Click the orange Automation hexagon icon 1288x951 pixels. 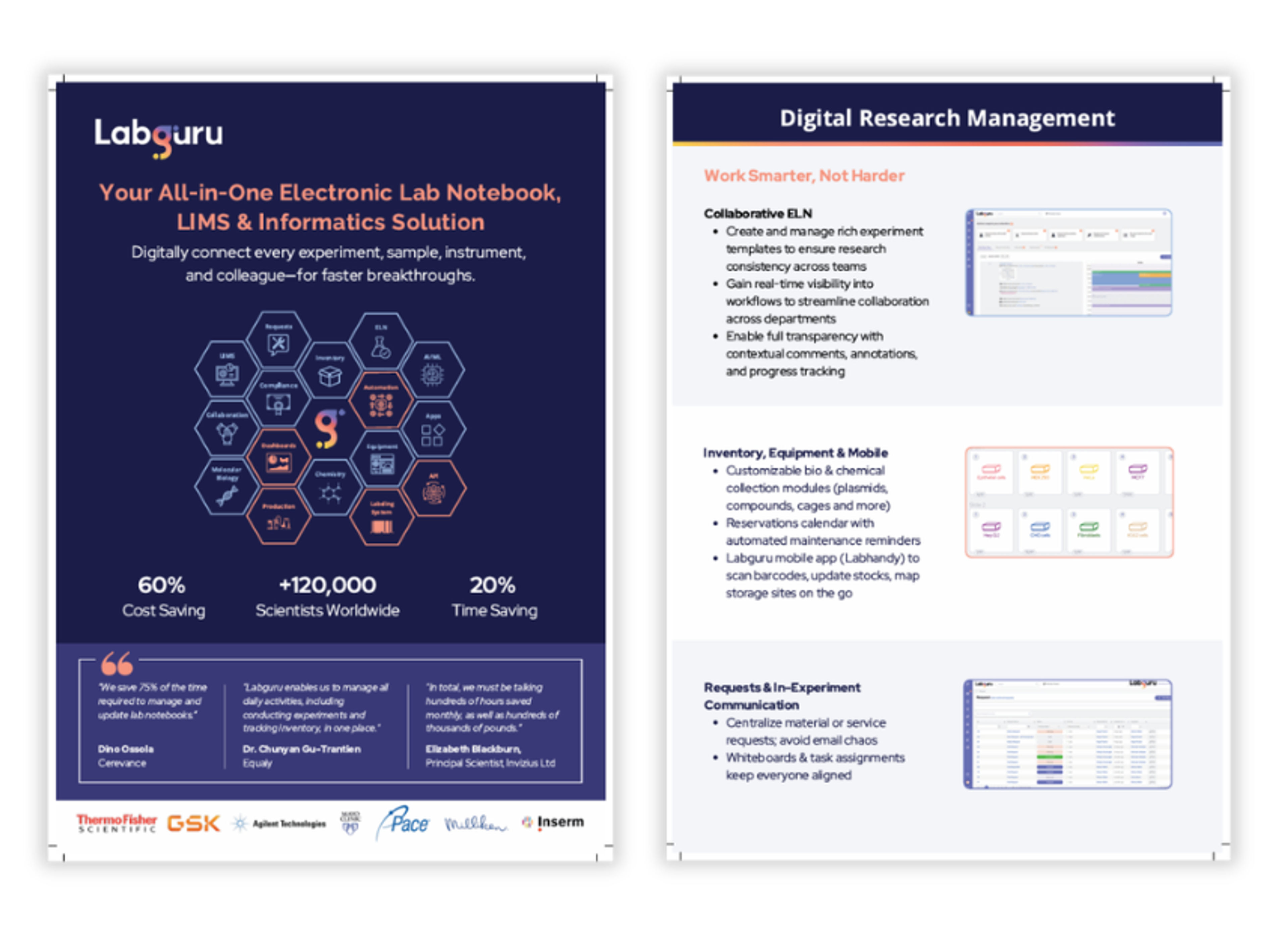(x=381, y=401)
